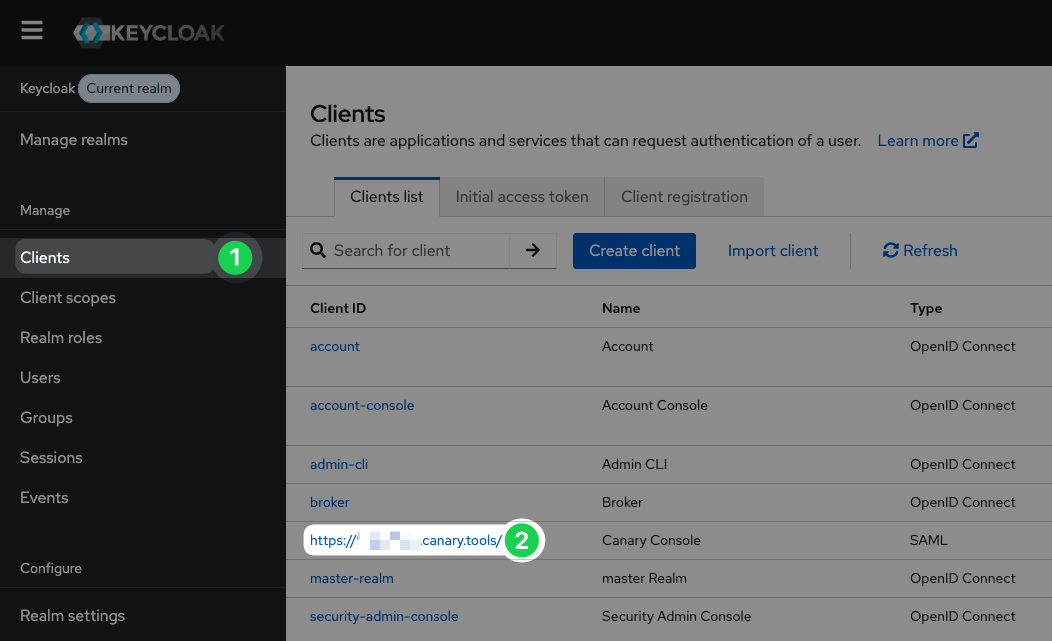Open Realm roles in the sidebar
This screenshot has height=641, width=1052.
pos(61,338)
